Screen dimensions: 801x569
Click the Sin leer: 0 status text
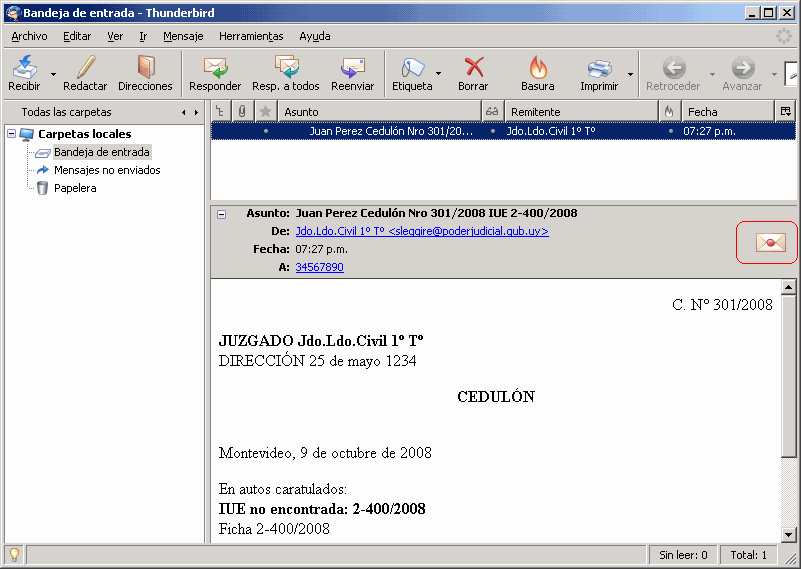click(683, 555)
